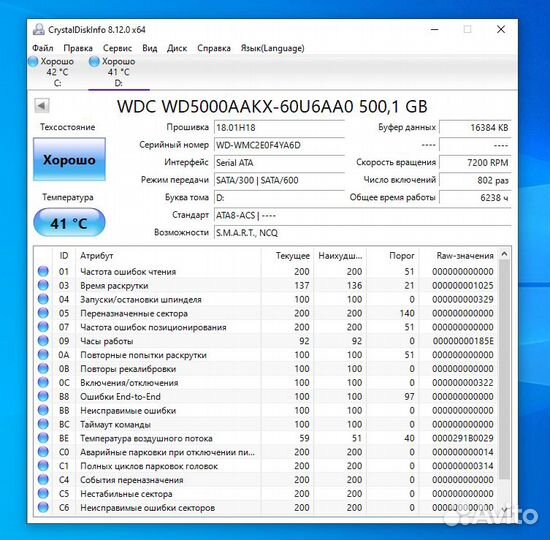Click serial number field WD-WMC2E0F4YA6D

click(279, 145)
